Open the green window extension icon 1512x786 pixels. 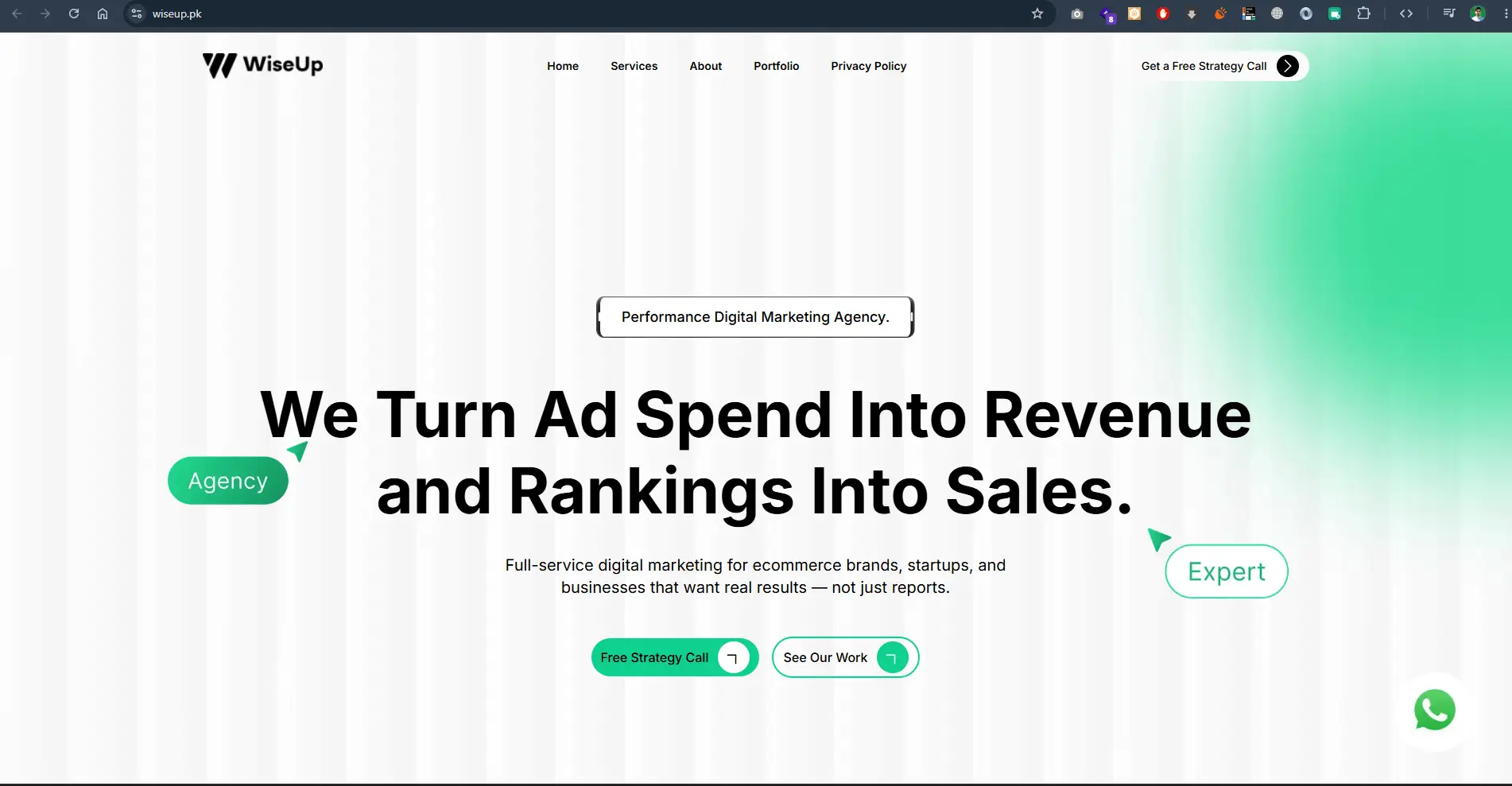[x=1335, y=14]
